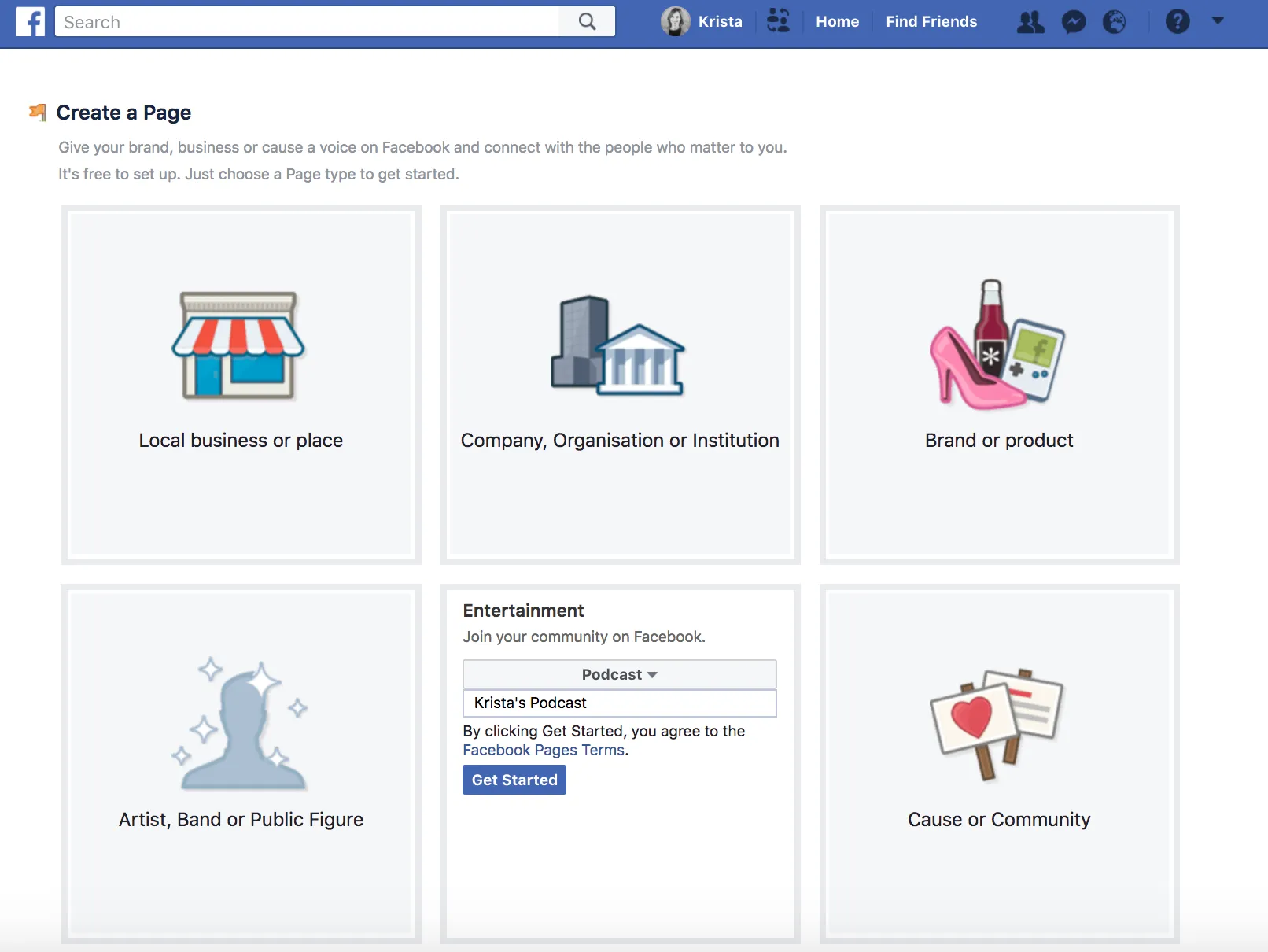Screen dimensions: 1268x952
Task: Open the Podcast category dropdown
Action: click(x=620, y=674)
